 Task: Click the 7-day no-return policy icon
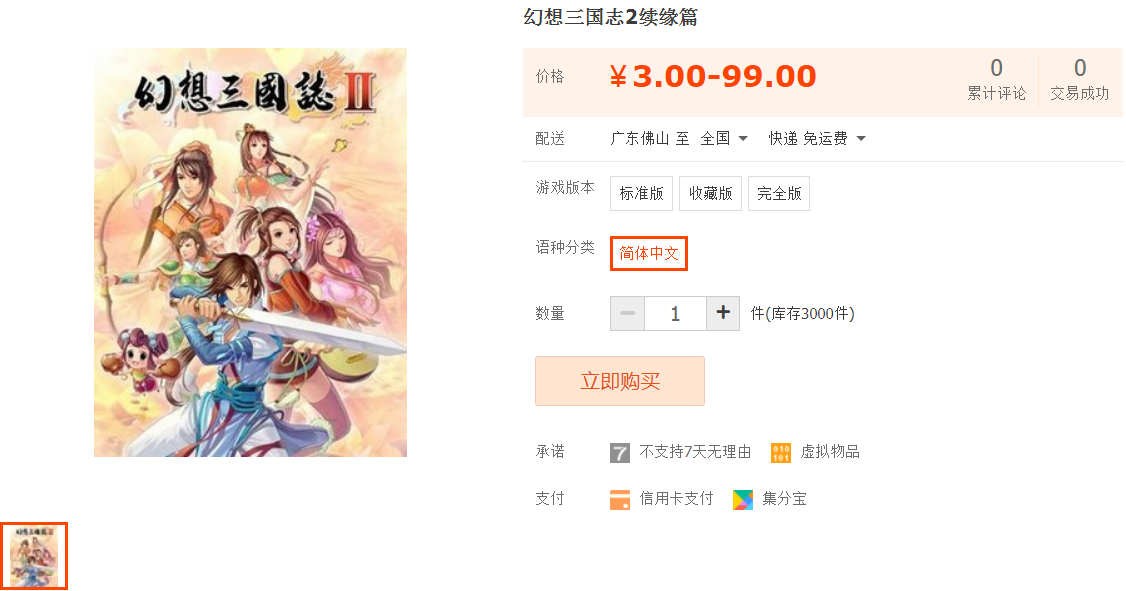[620, 452]
